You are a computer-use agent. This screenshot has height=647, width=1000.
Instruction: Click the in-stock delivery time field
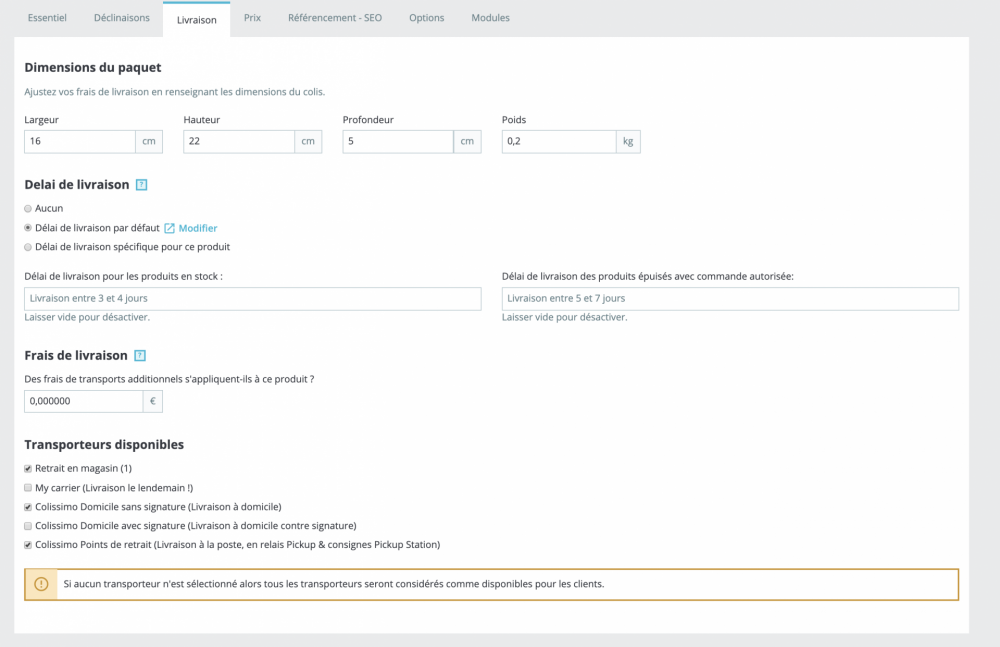253,299
